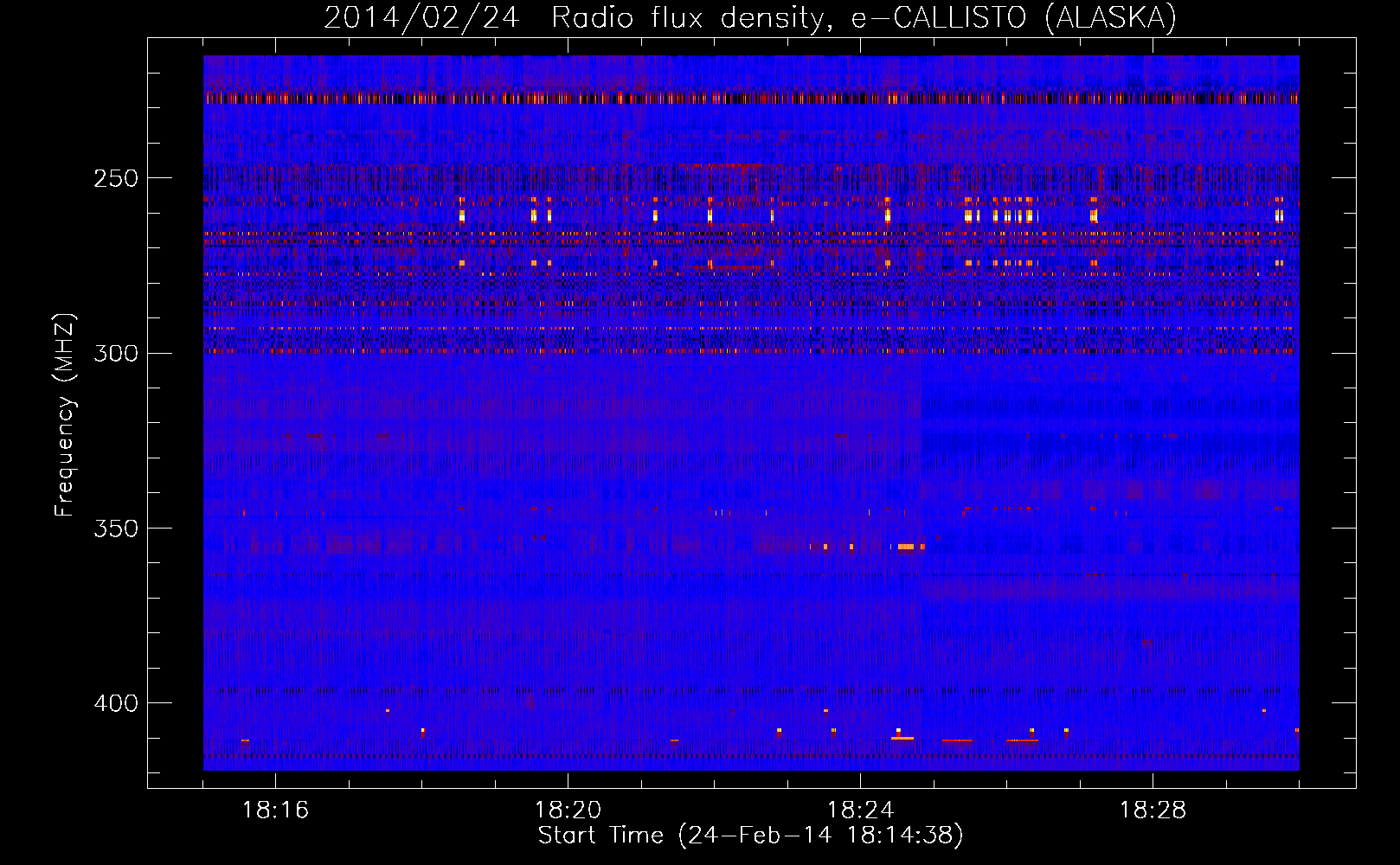Click the 'Start Time (24-Feb-14 18:14:38)' label

pyautogui.click(x=750, y=836)
